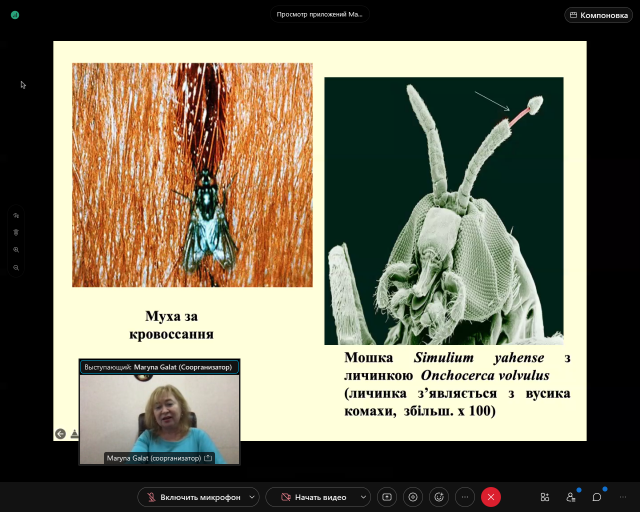Open the reactions smiley icon
The height and width of the screenshot is (512, 640).
[x=439, y=497]
